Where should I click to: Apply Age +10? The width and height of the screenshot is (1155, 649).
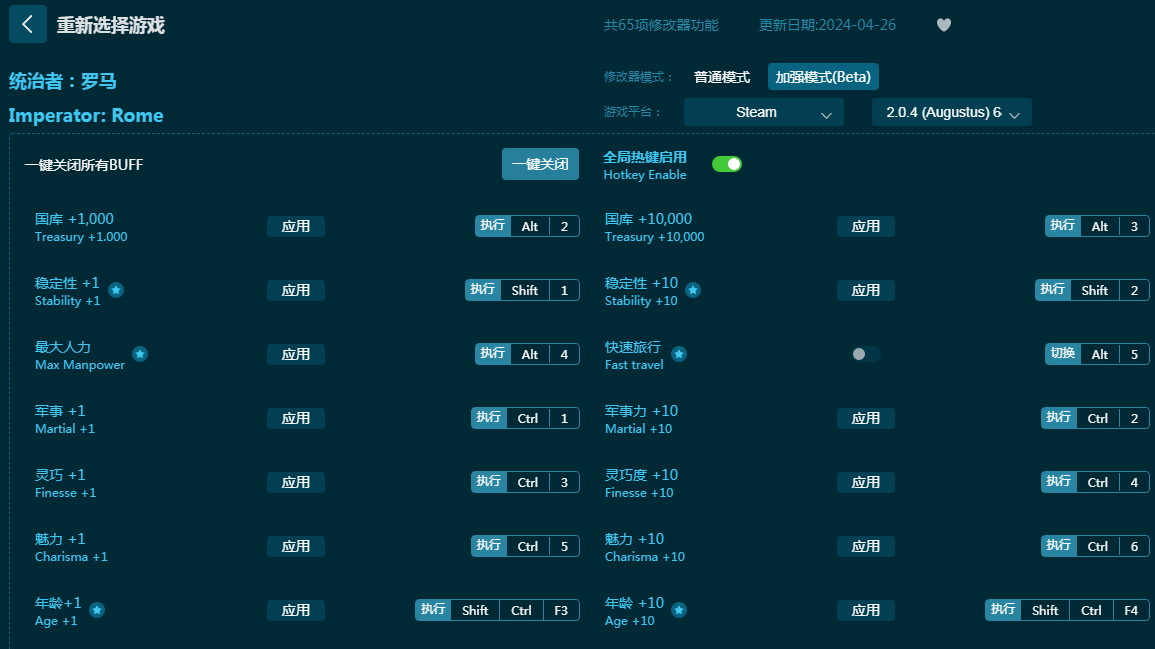[866, 610]
